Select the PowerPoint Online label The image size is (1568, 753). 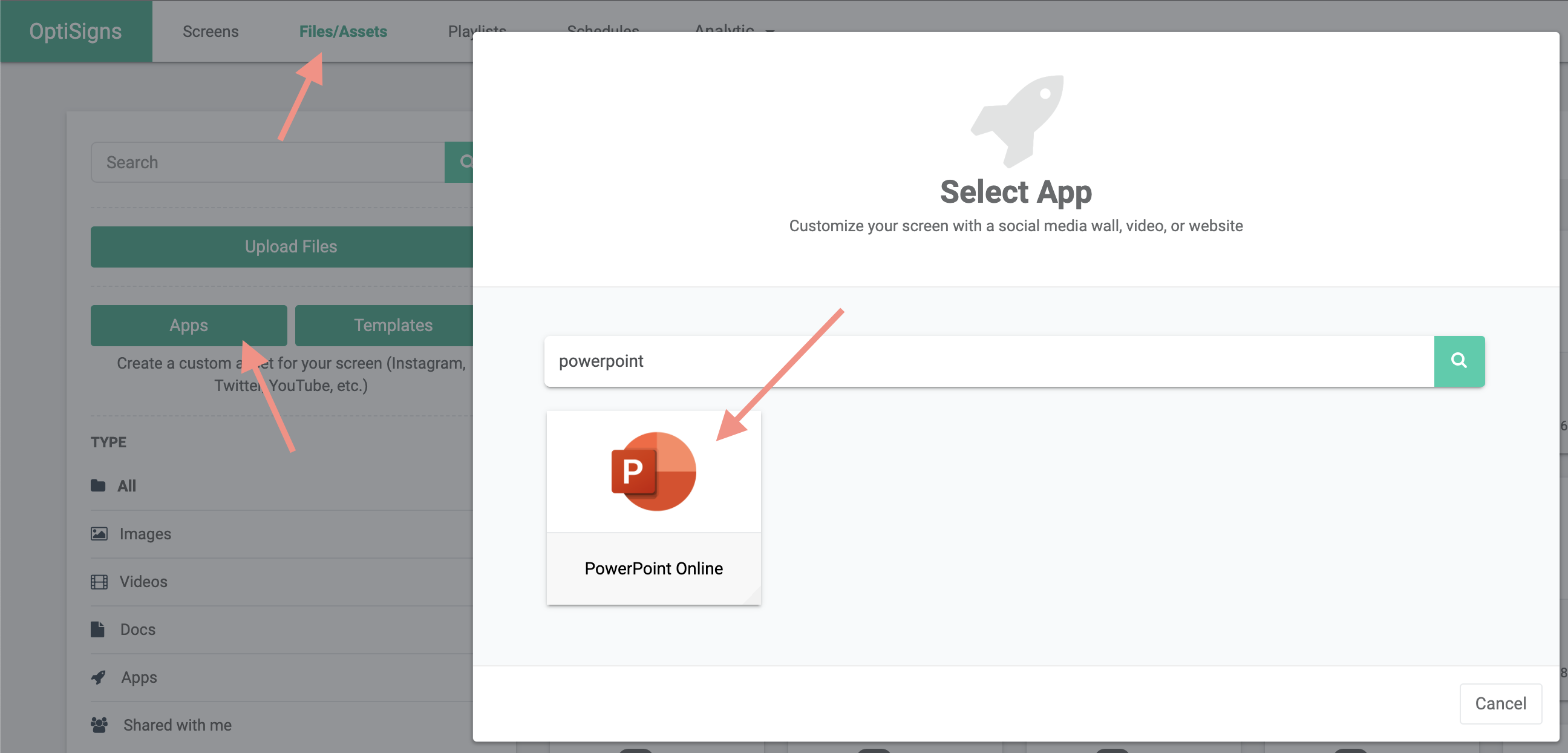653,568
